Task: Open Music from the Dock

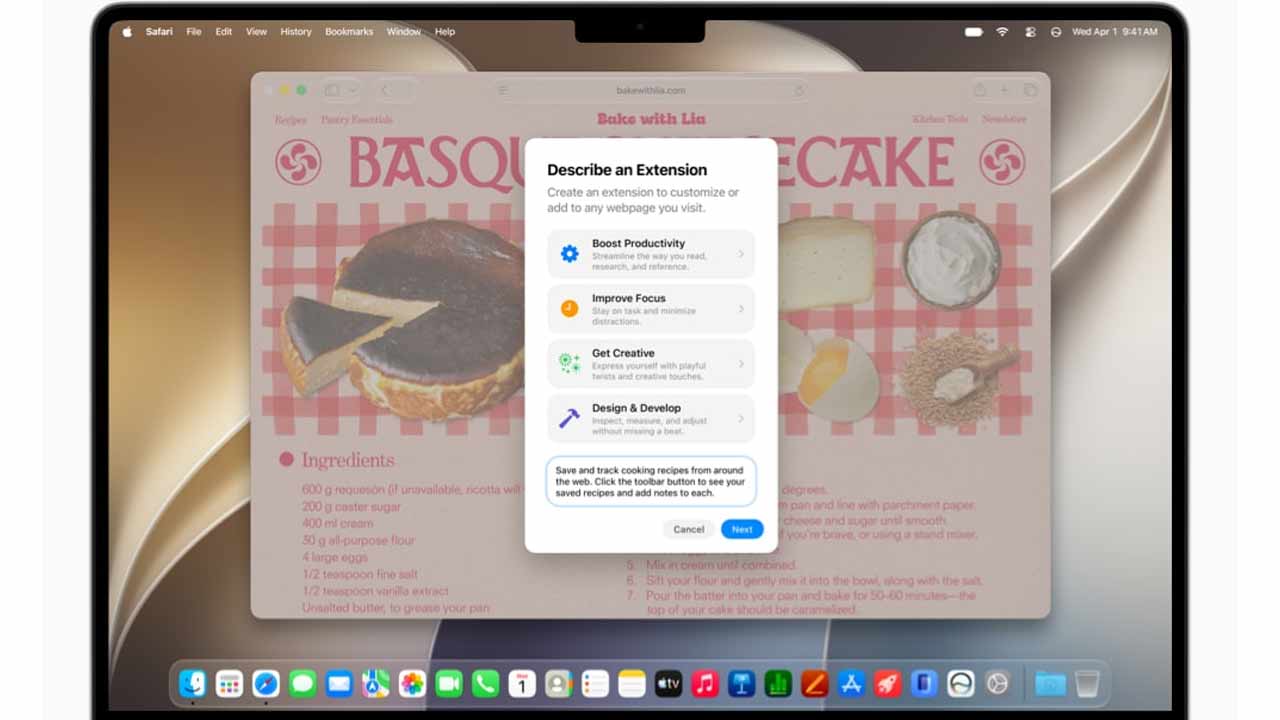Action: [705, 683]
